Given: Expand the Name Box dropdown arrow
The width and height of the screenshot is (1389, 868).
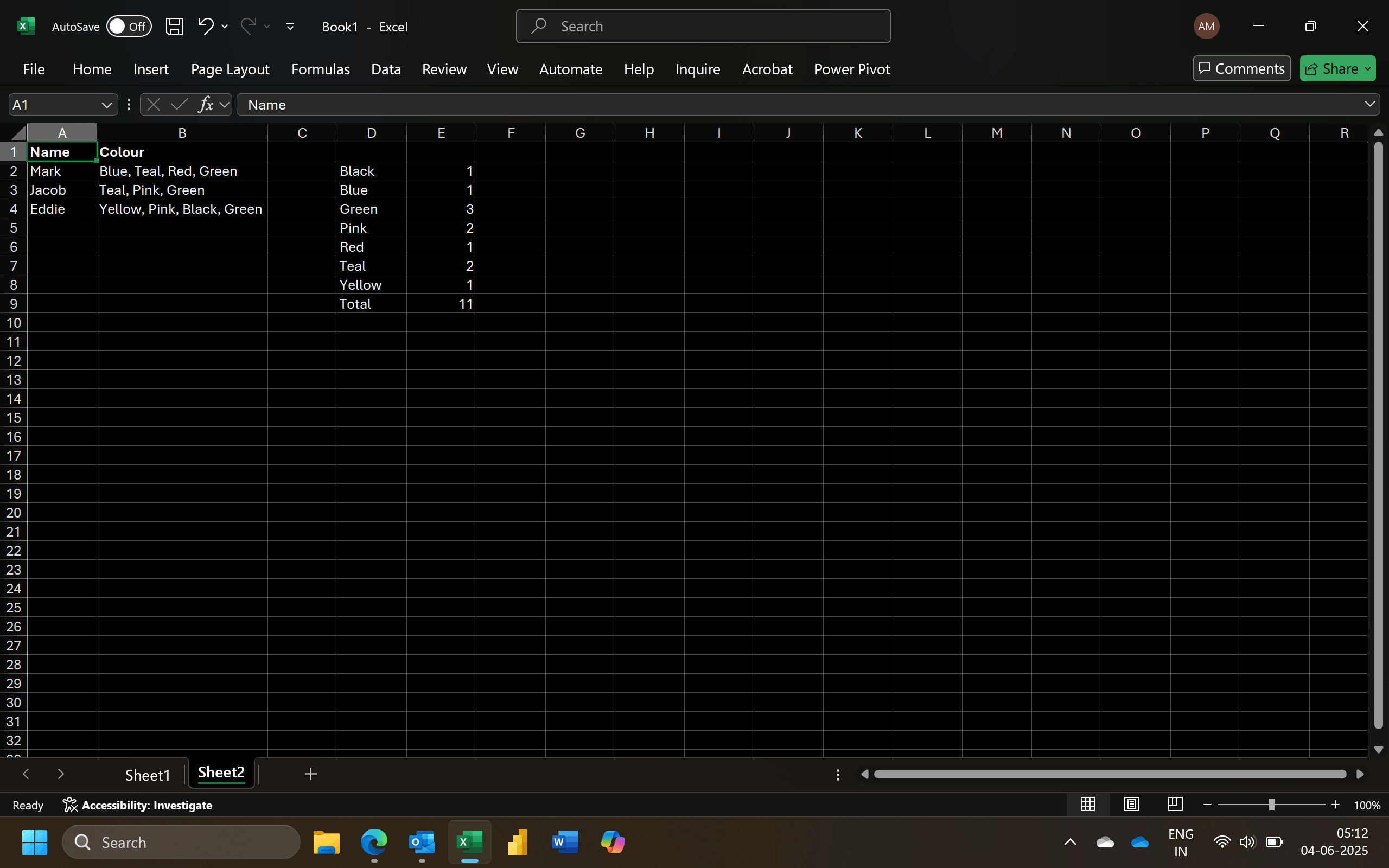Looking at the screenshot, I should tap(106, 105).
